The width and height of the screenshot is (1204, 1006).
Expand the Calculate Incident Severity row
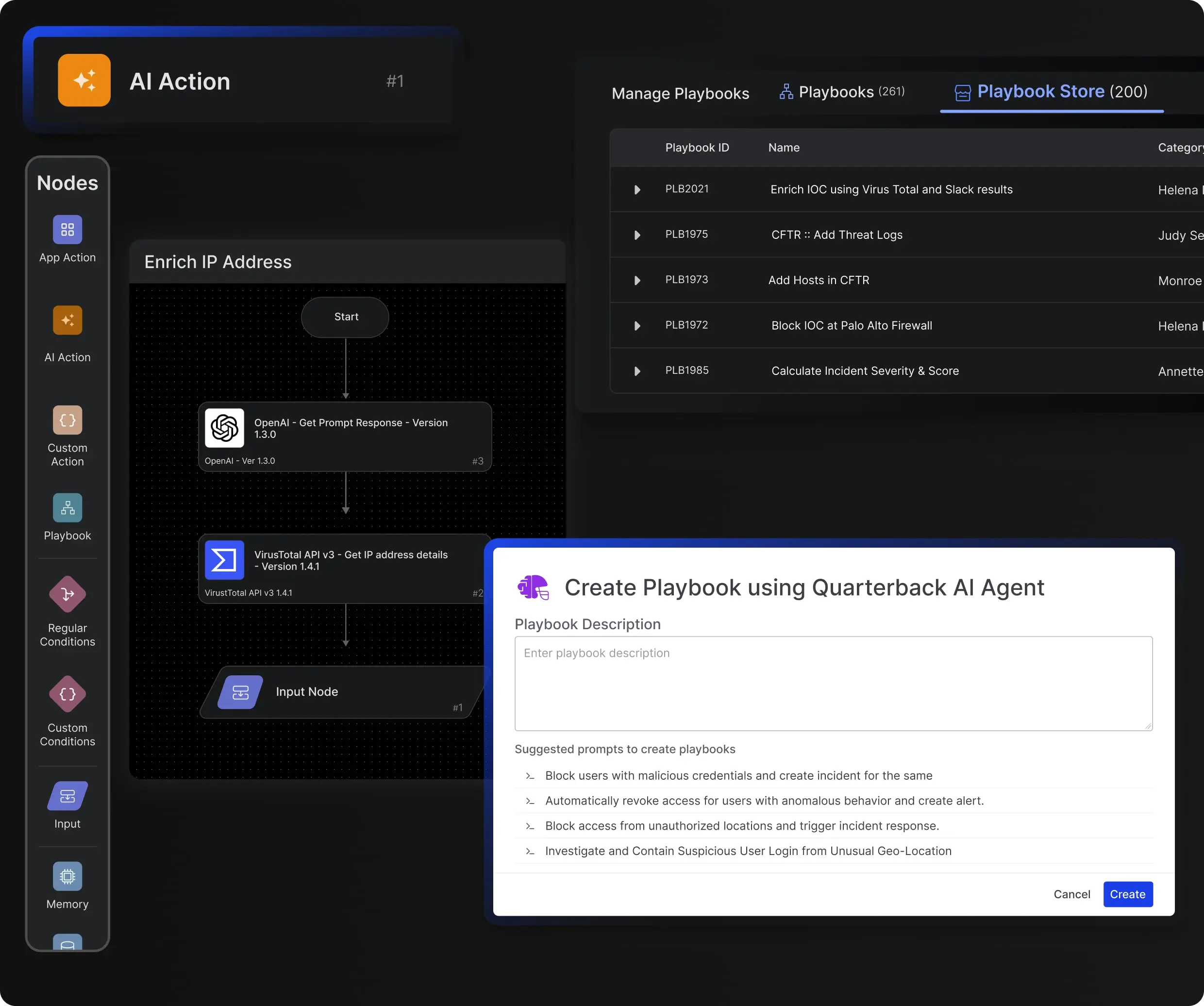637,371
